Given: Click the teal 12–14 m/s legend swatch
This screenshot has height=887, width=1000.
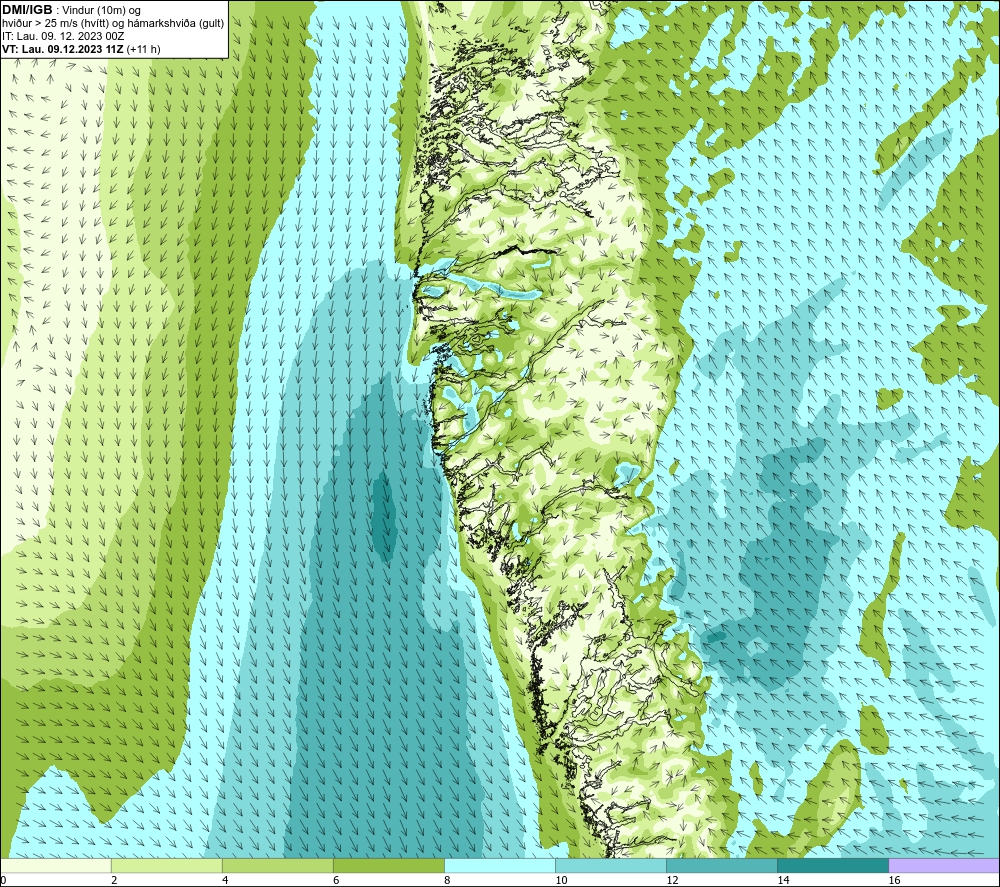Looking at the screenshot, I should pos(722,865).
